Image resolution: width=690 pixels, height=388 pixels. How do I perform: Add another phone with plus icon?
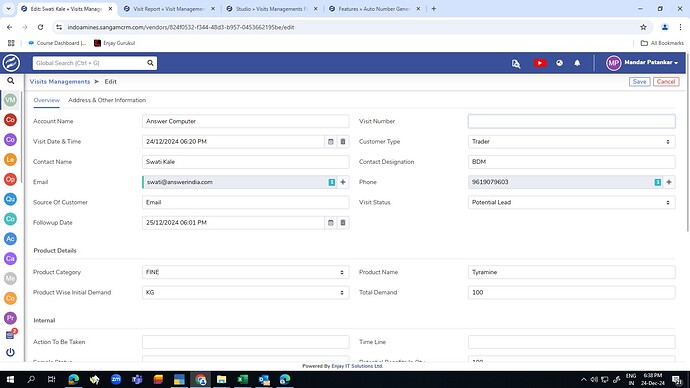pos(669,182)
